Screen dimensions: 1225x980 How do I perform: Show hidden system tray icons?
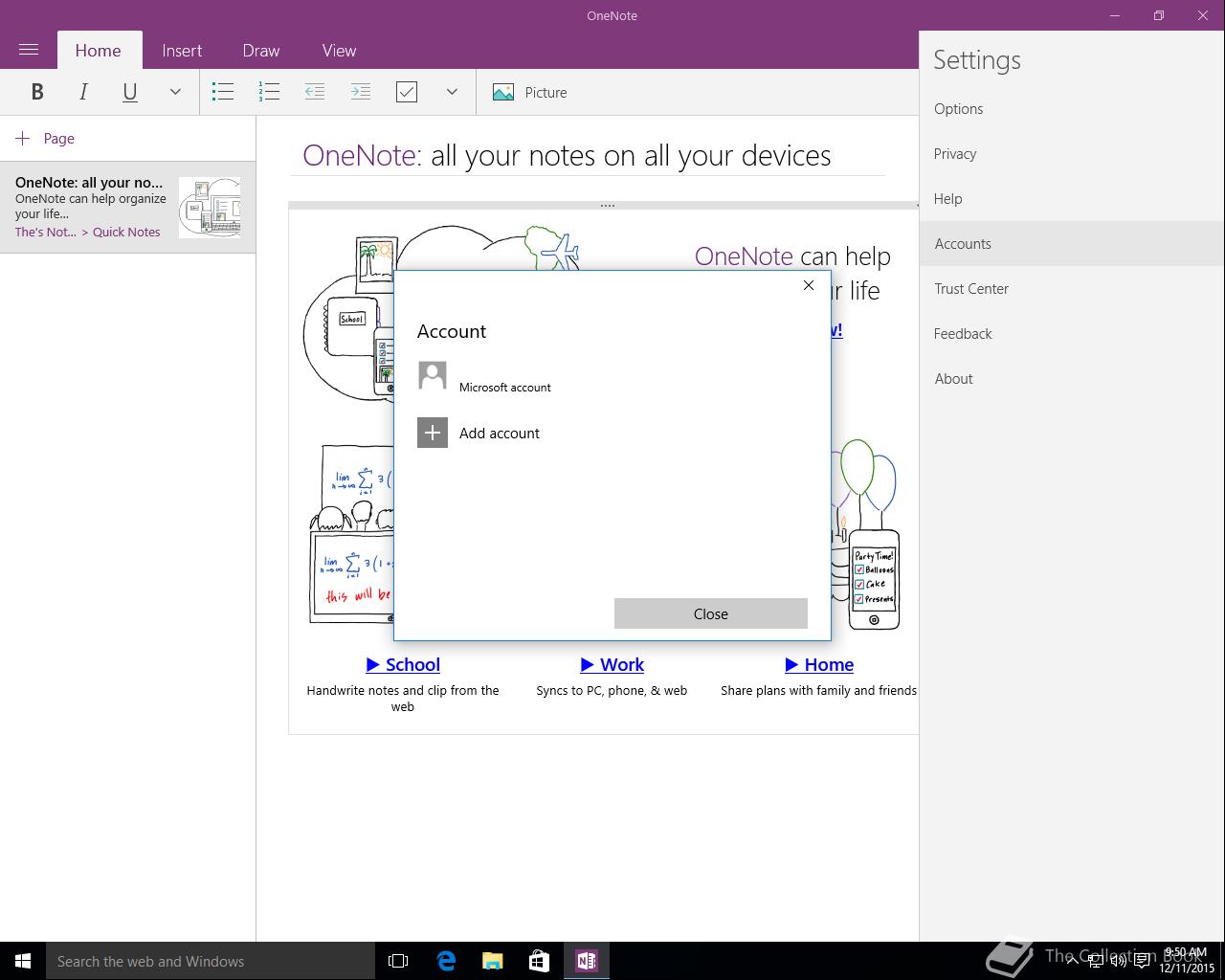[1072, 961]
